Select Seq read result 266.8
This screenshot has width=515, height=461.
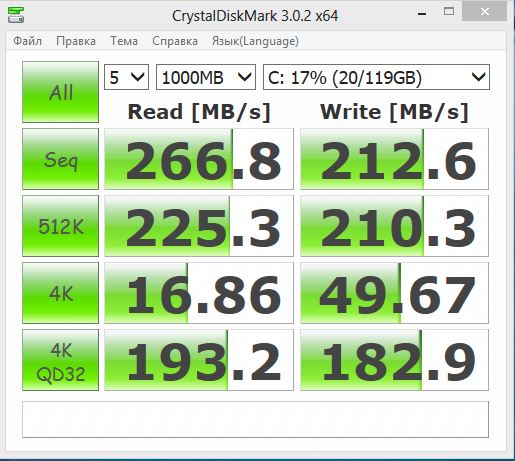tap(199, 159)
